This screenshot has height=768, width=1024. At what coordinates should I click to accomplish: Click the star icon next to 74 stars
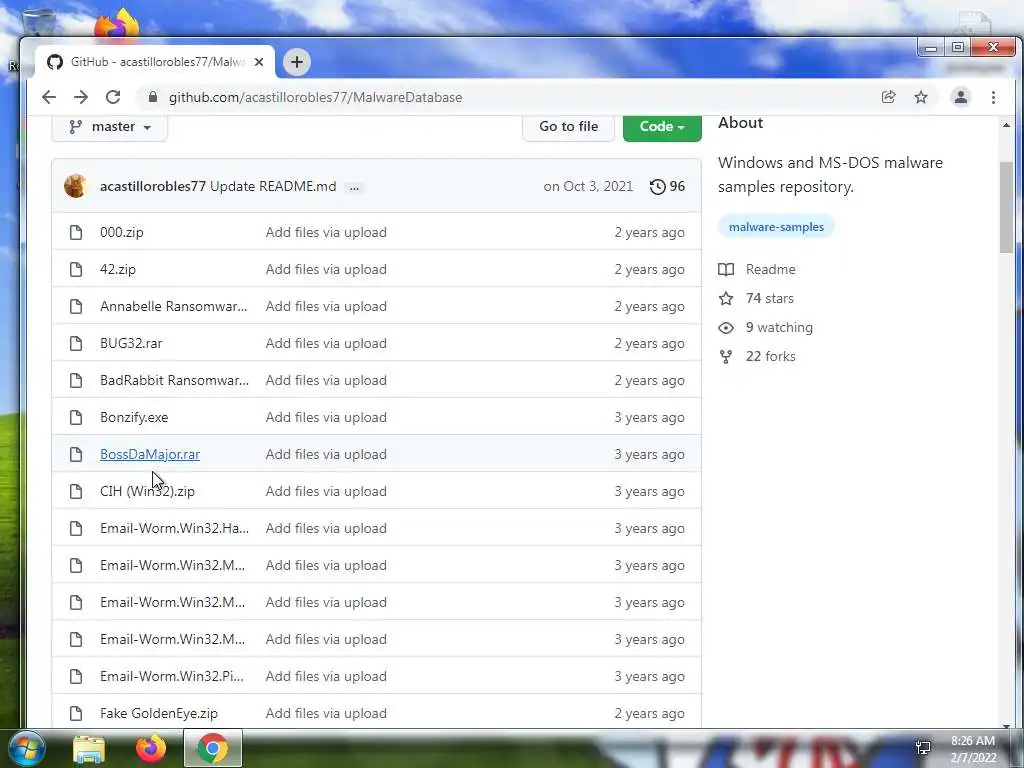click(726, 298)
